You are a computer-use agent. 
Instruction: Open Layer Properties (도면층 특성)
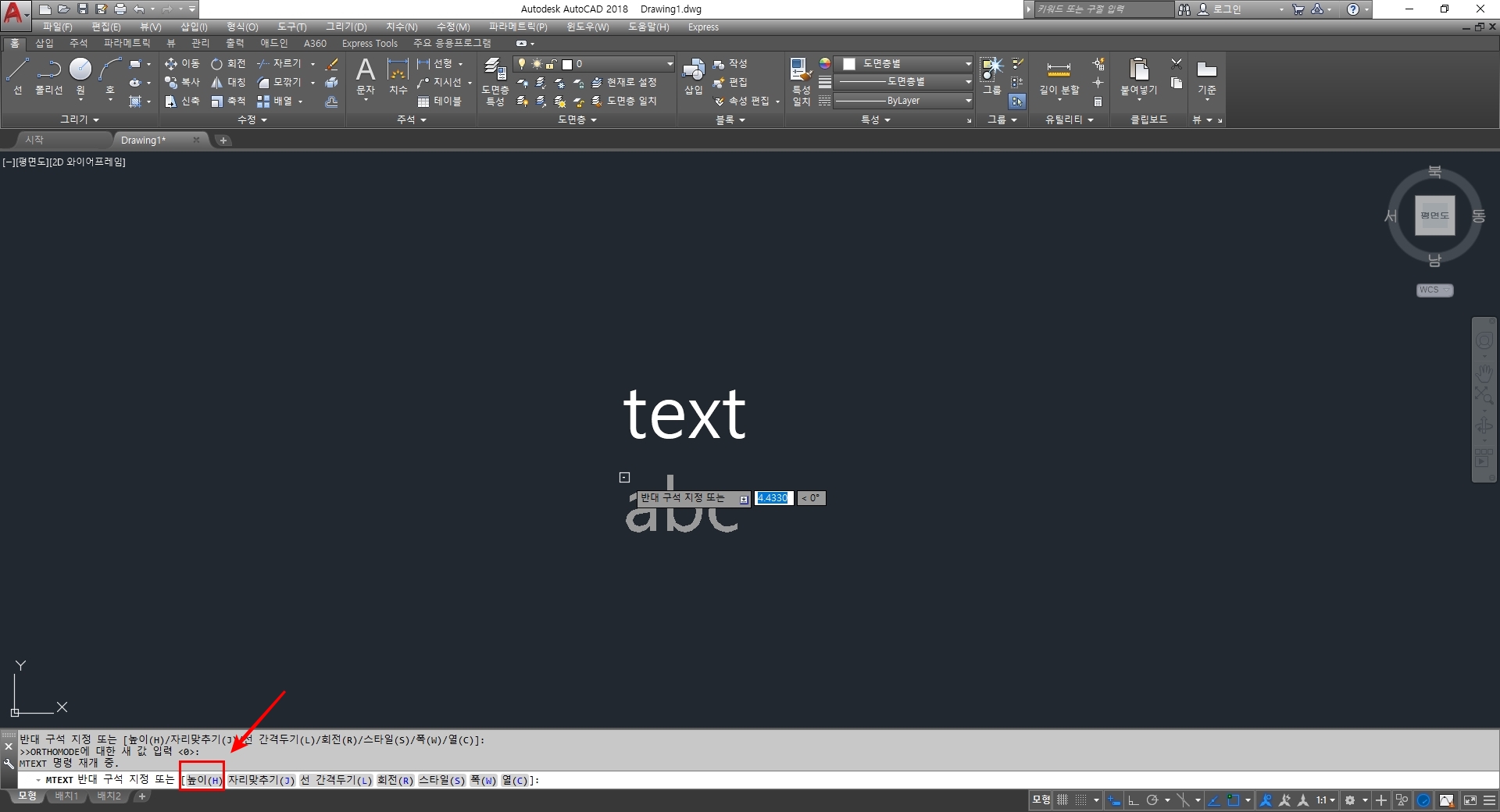point(495,81)
